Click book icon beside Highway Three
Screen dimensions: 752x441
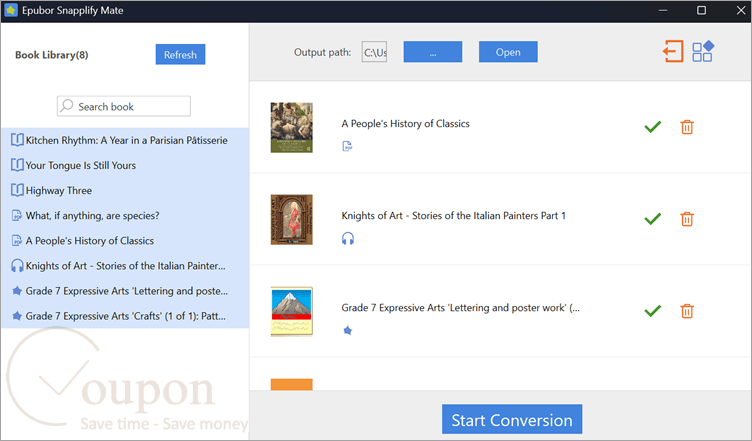(x=17, y=190)
